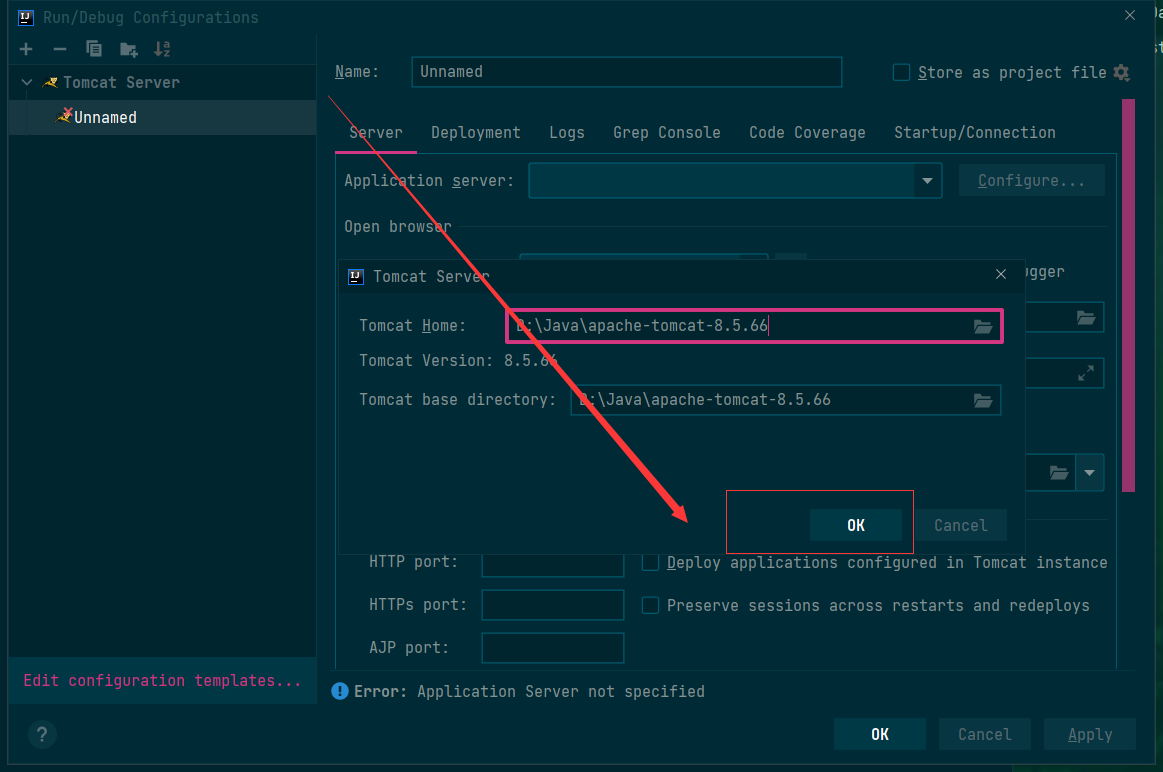The image size is (1163, 772).
Task: Click the 'Application Server not specified' error text
Action: 561,691
